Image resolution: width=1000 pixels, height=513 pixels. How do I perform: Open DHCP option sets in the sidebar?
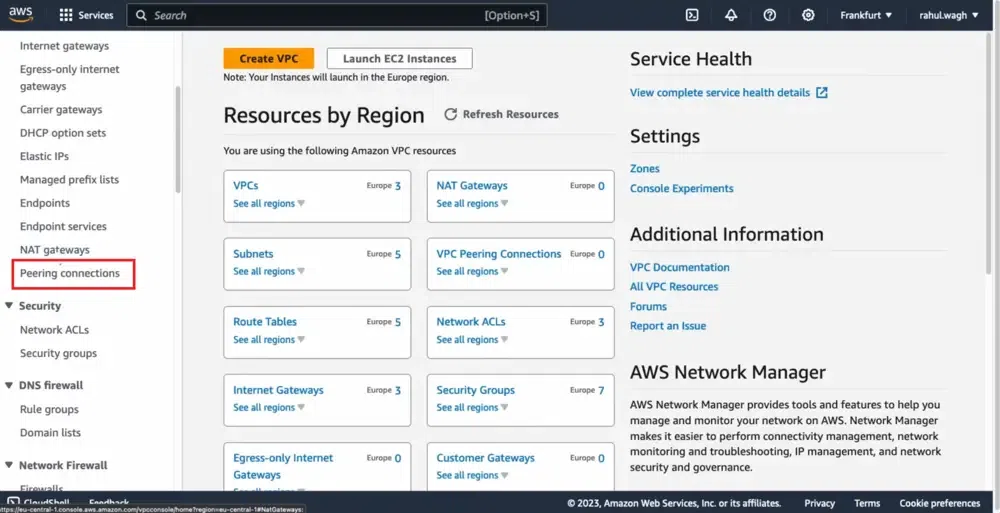tap(63, 133)
